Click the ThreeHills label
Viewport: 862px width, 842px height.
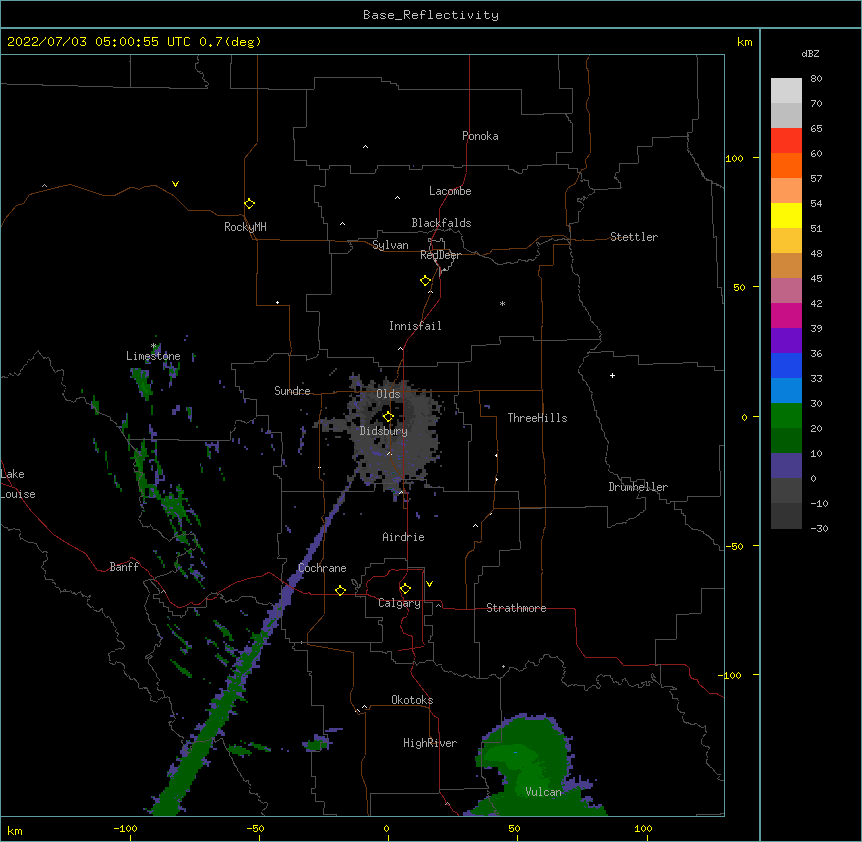click(x=537, y=418)
